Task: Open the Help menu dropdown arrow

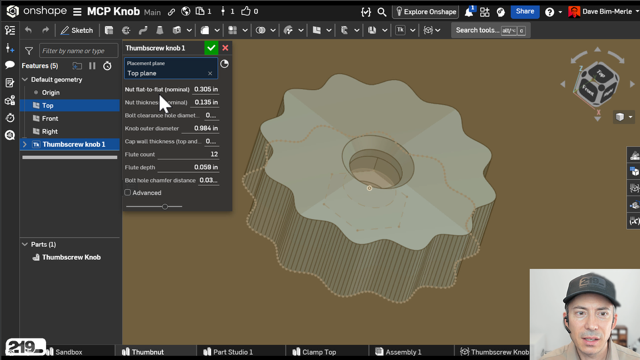Action: (560, 12)
